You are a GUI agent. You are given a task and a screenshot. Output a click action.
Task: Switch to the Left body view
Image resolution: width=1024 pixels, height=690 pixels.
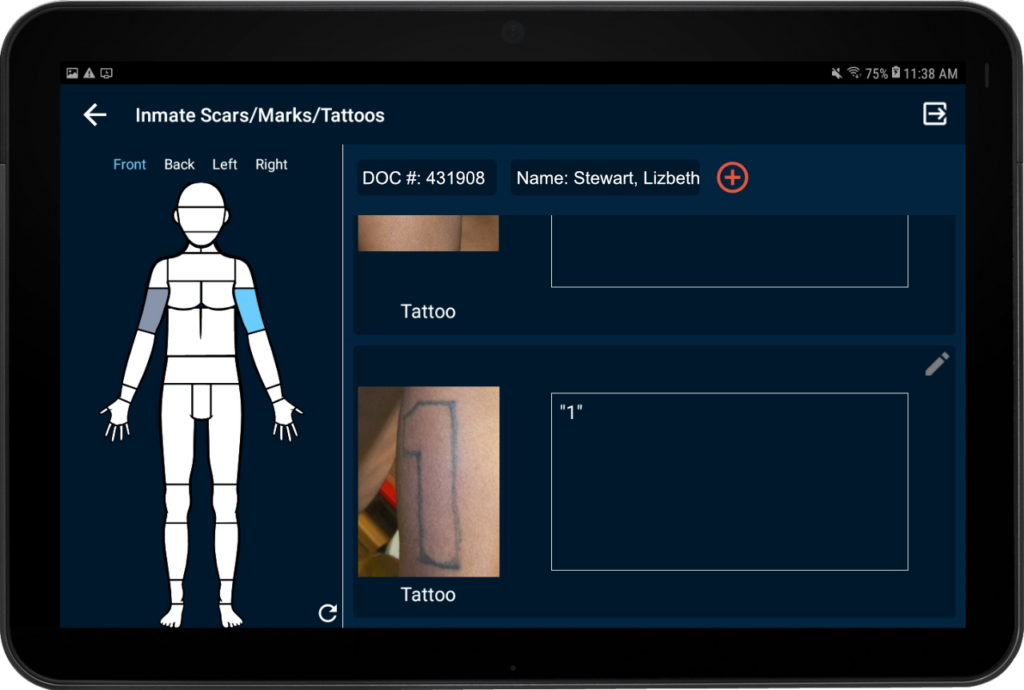225,165
